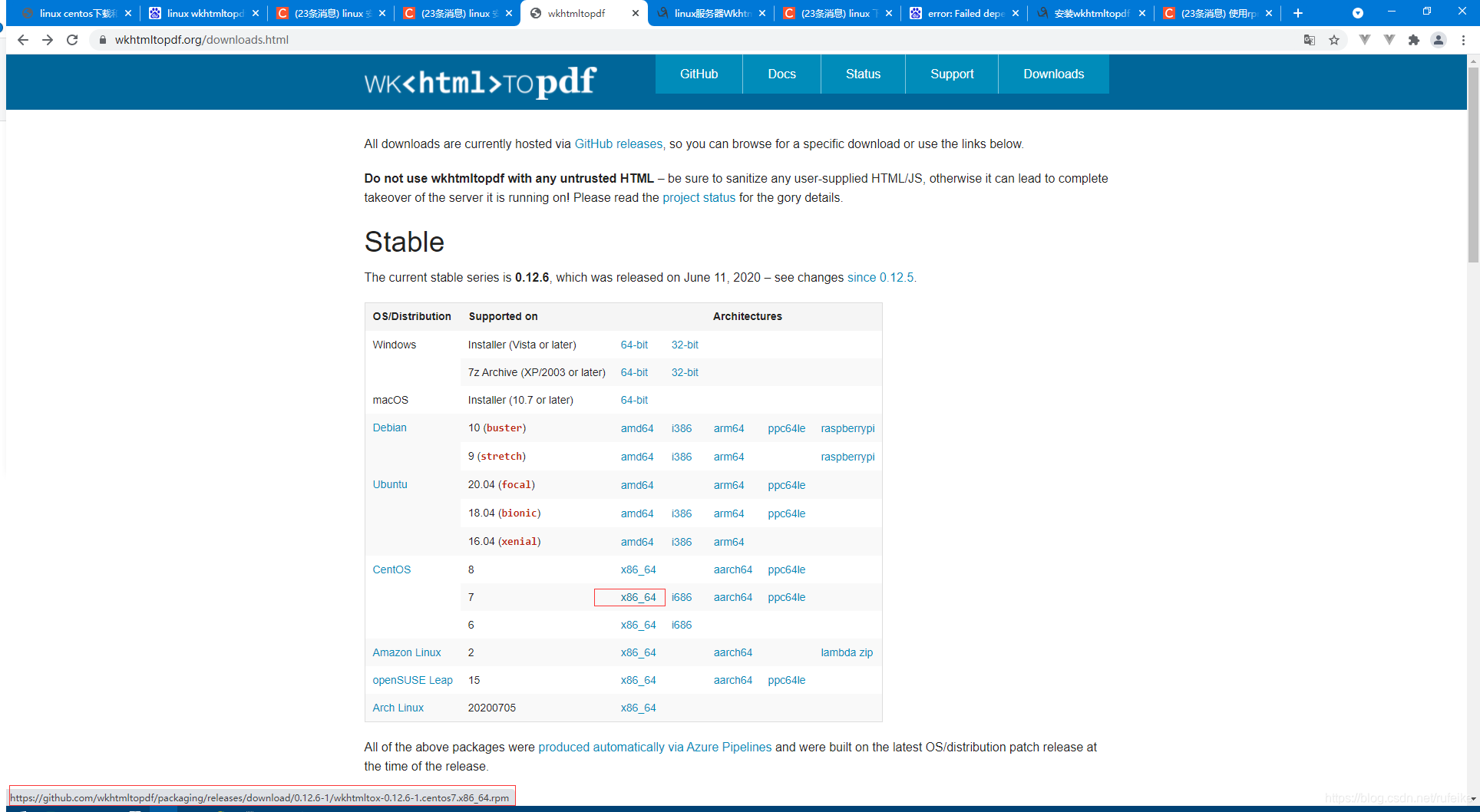Download Amazon Linux lambda zip

pos(847,653)
